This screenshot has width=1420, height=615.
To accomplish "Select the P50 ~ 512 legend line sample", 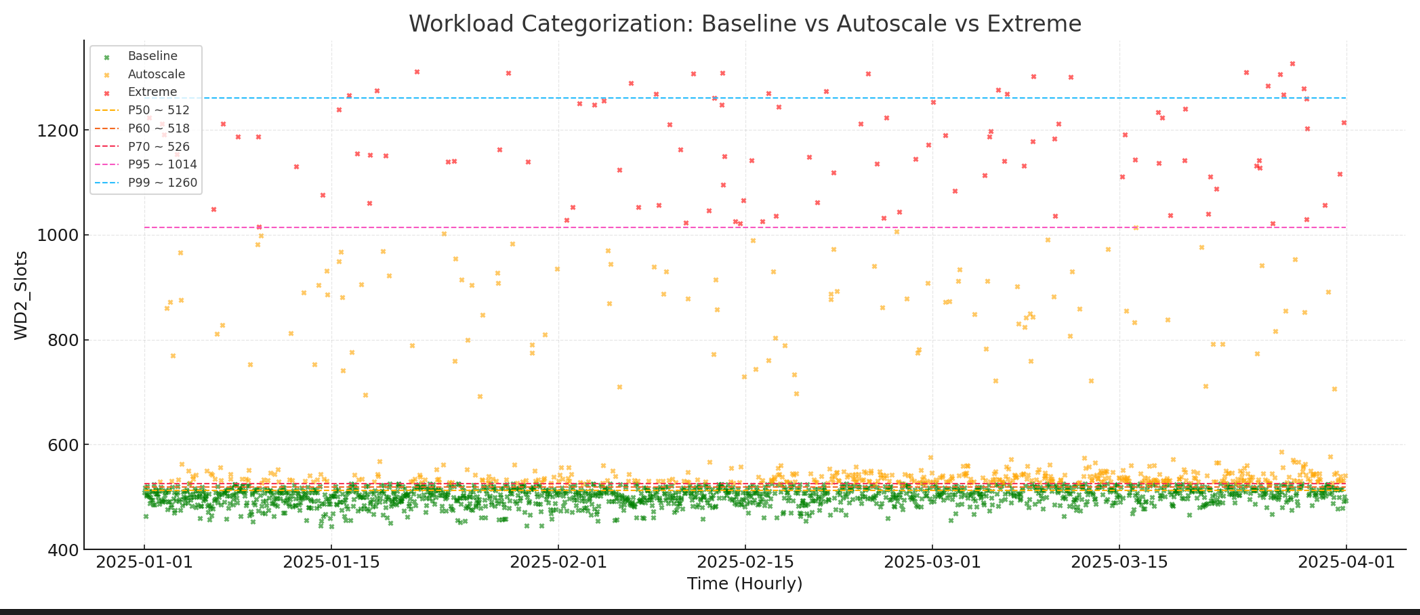I will click(107, 111).
